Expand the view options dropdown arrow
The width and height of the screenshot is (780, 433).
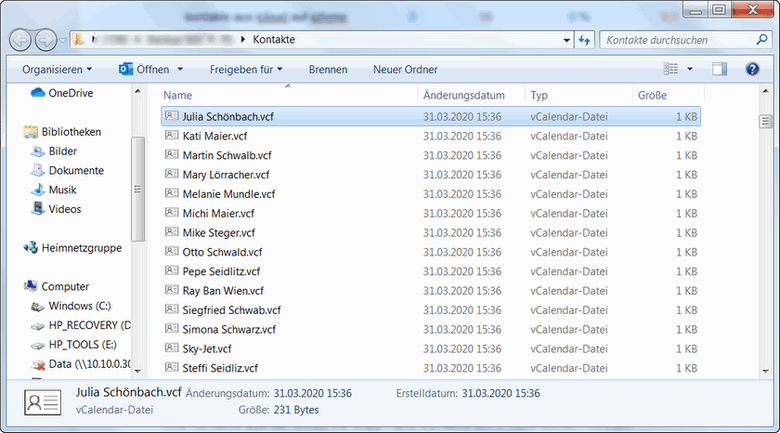(x=690, y=69)
